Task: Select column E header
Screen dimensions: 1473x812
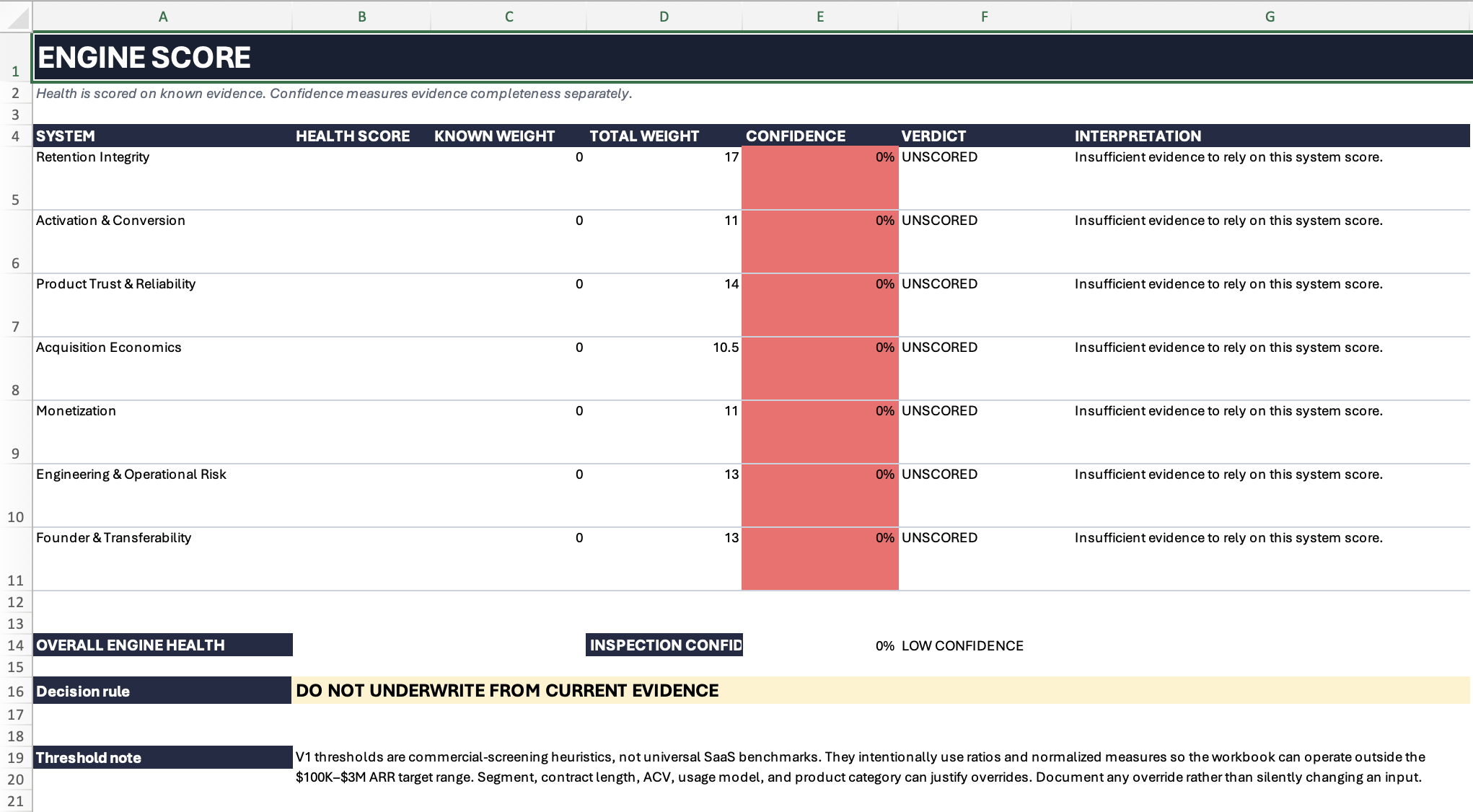Action: pos(820,17)
